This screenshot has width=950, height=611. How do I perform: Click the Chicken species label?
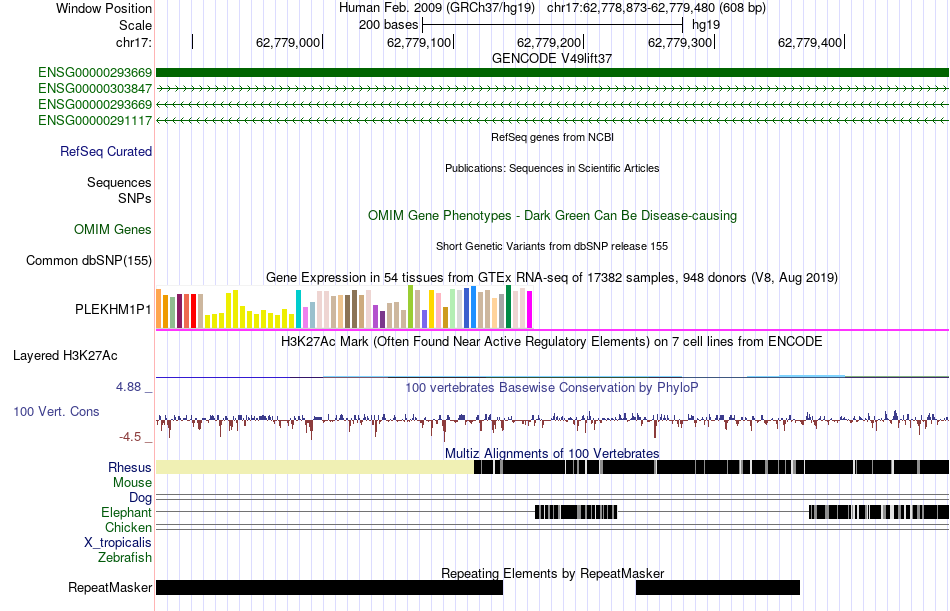pos(128,527)
